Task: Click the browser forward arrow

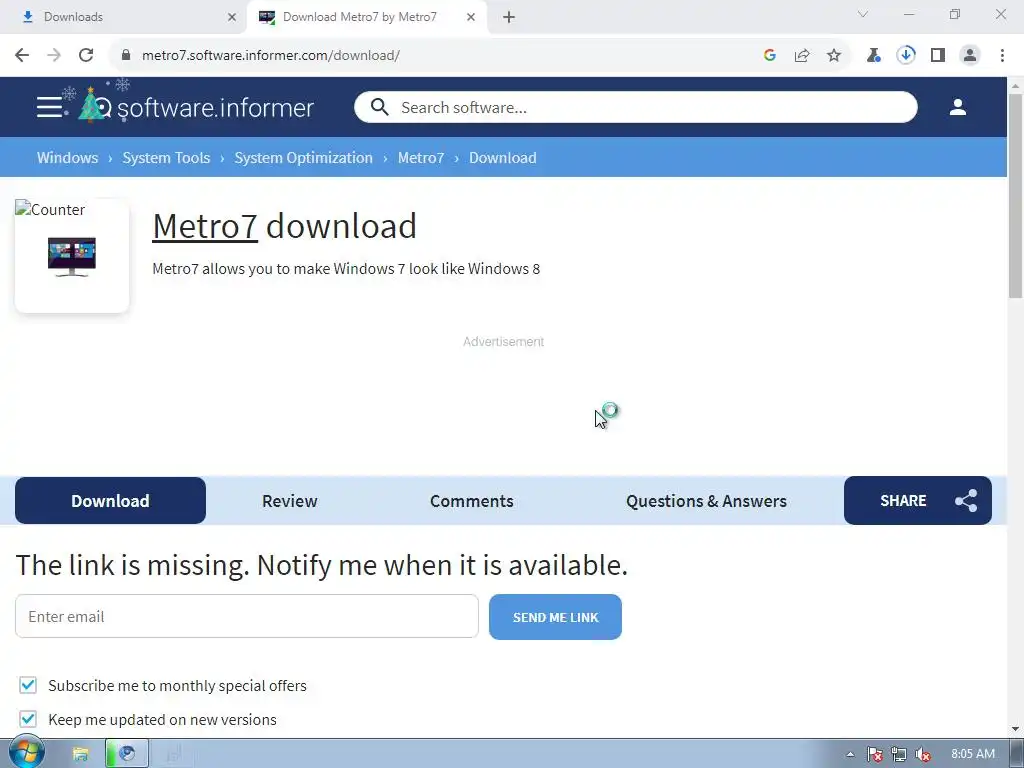Action: pos(54,56)
